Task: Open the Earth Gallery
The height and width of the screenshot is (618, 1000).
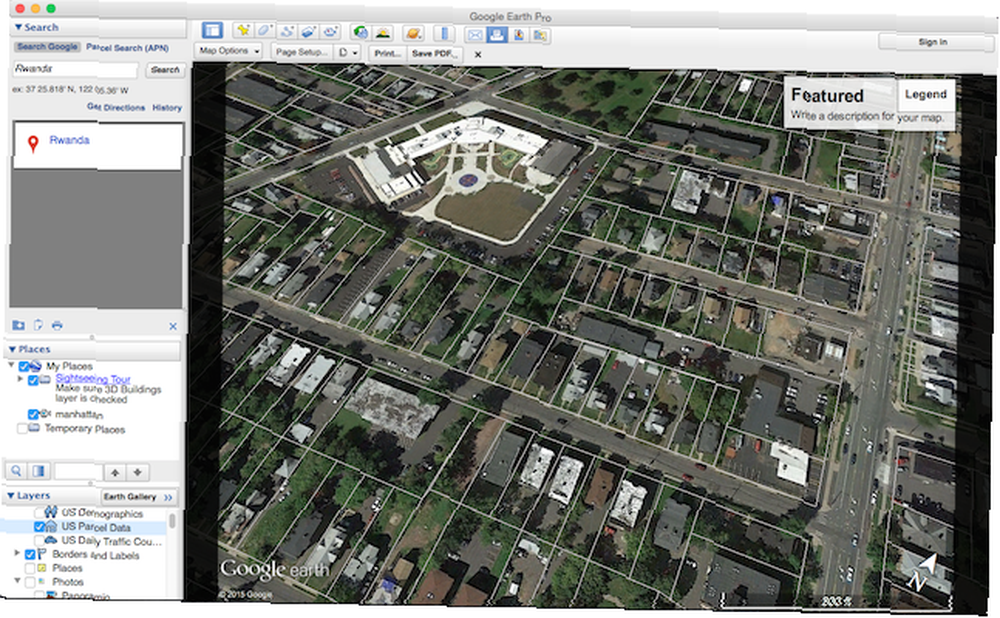Action: pyautogui.click(x=138, y=496)
